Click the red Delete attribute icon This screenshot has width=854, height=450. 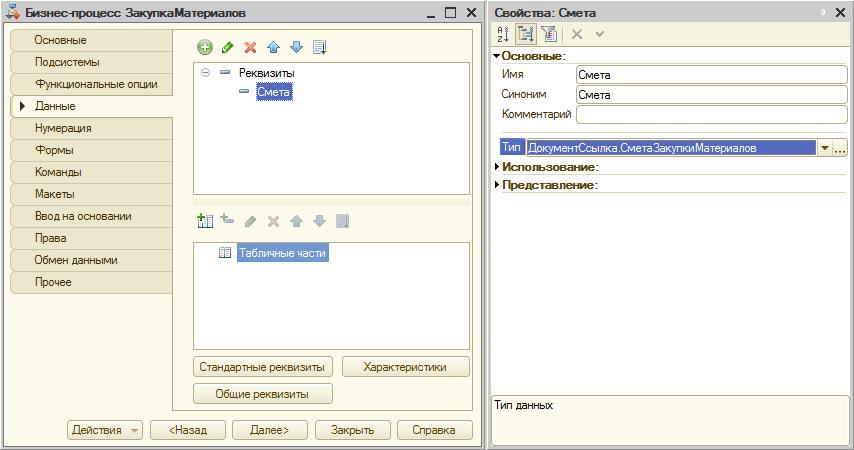click(x=251, y=47)
